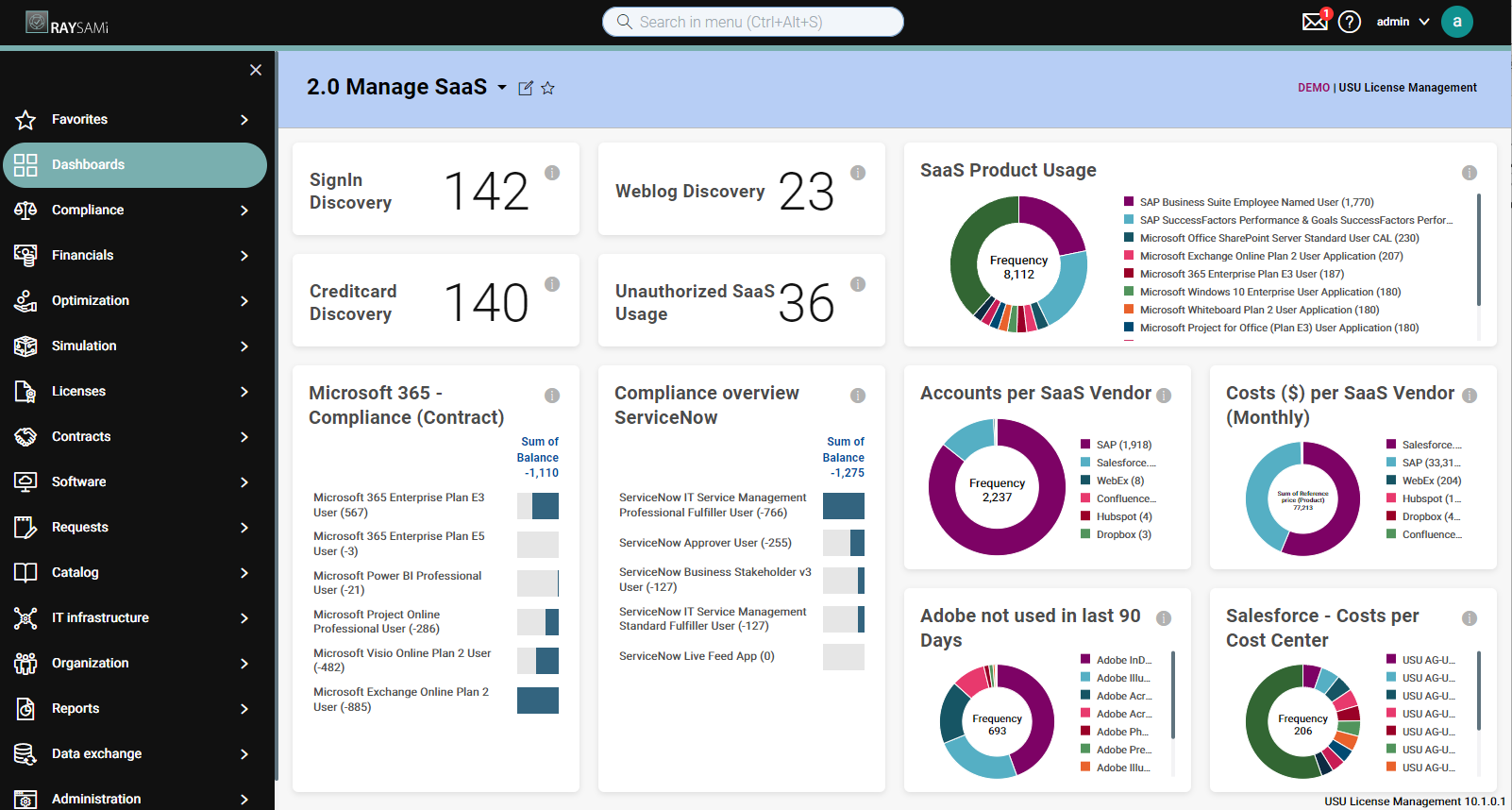Click the Weblog Discovery 23 value
The image size is (1512, 810).
(806, 192)
